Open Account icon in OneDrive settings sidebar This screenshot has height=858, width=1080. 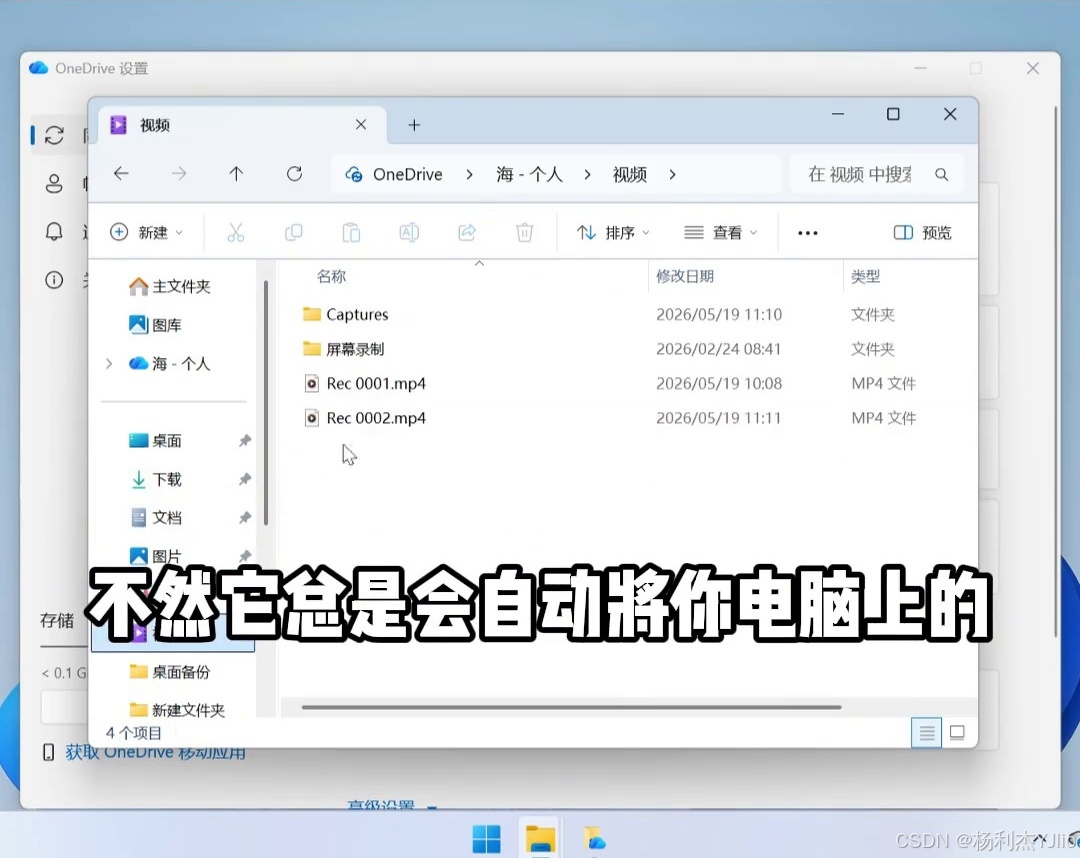(54, 184)
